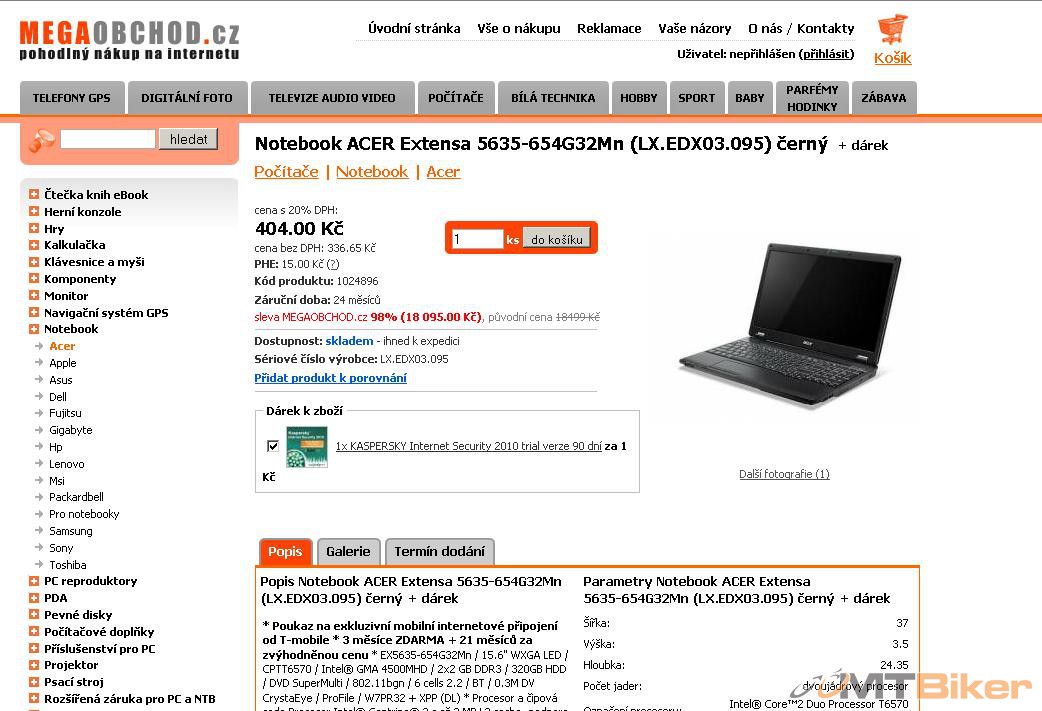Click the quantity input field
This screenshot has height=711, width=1042.
tap(477, 239)
